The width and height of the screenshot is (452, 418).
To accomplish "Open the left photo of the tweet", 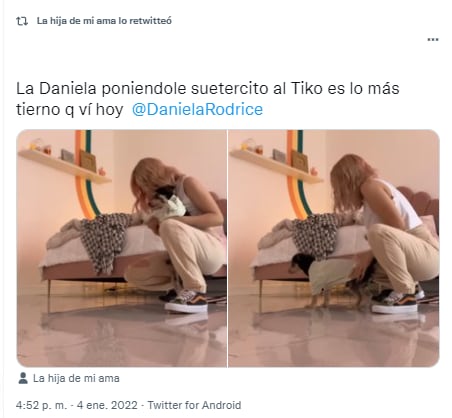I will (122, 248).
